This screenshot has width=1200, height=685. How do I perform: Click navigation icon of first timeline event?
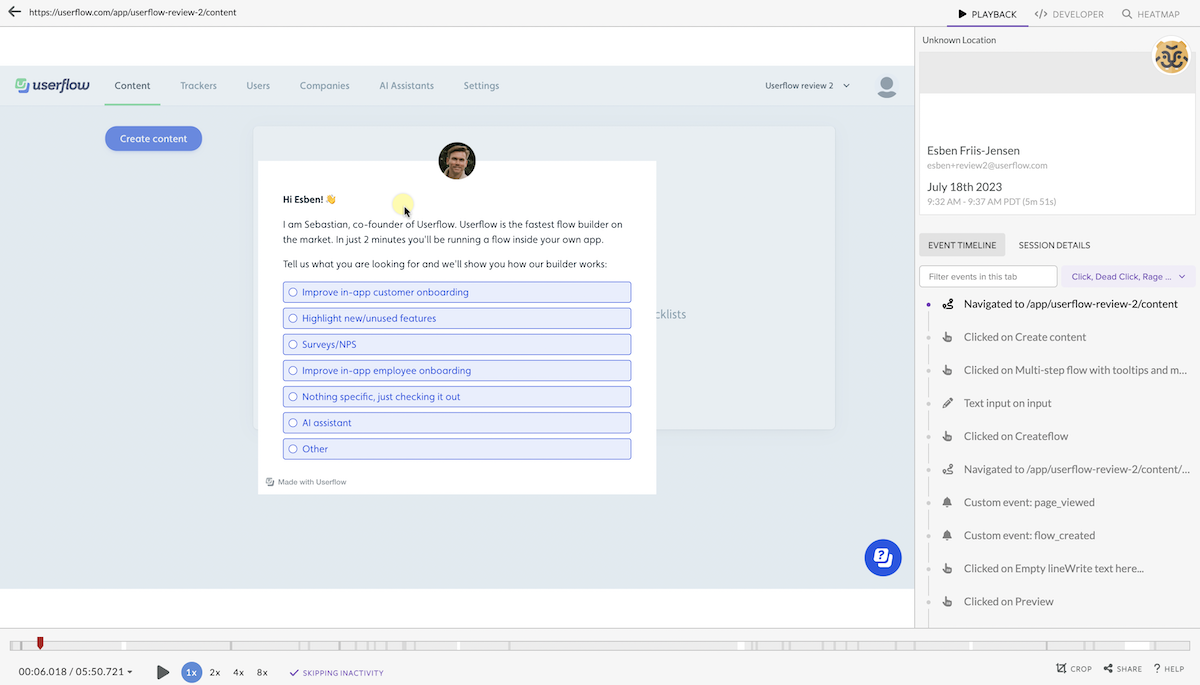pyautogui.click(x=948, y=304)
